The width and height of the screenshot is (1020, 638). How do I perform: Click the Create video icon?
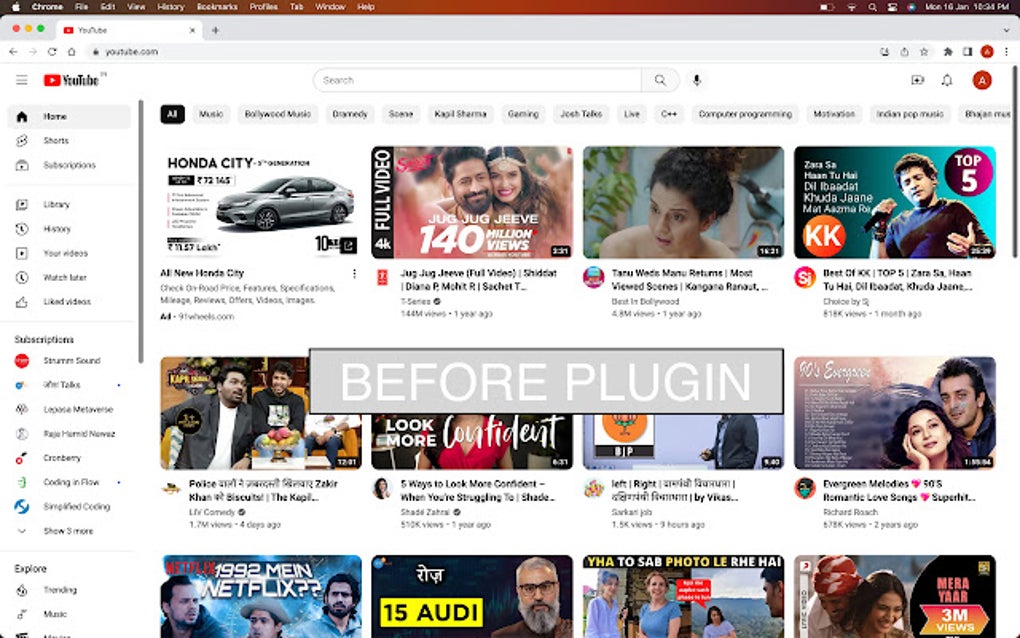916,80
